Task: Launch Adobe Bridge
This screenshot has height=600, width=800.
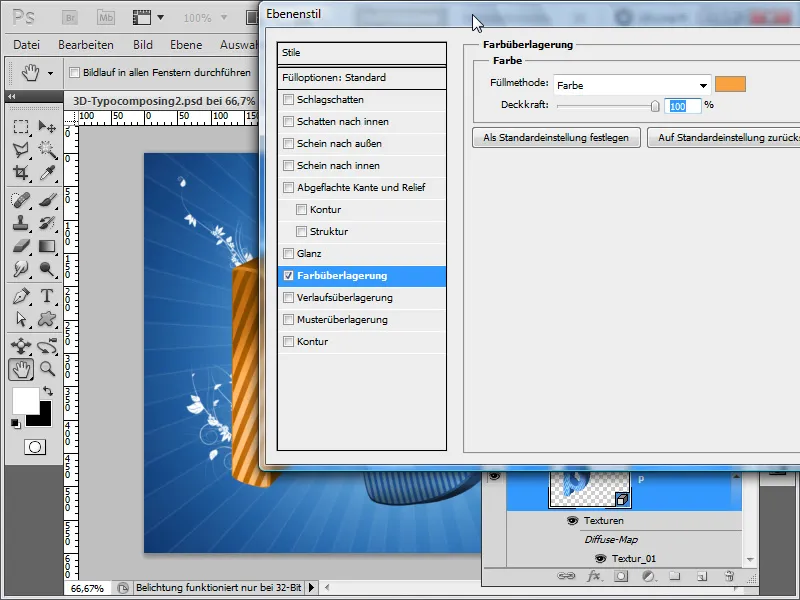Action: click(70, 18)
